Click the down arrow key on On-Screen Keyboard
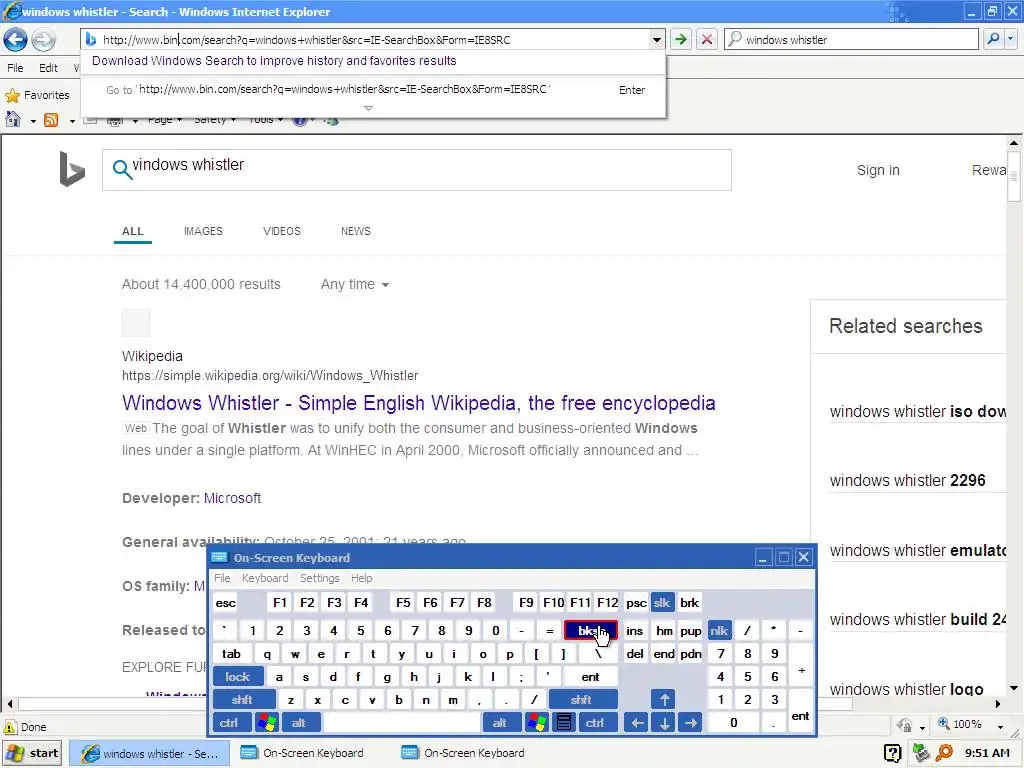Image resolution: width=1024 pixels, height=768 pixels. pos(664,723)
